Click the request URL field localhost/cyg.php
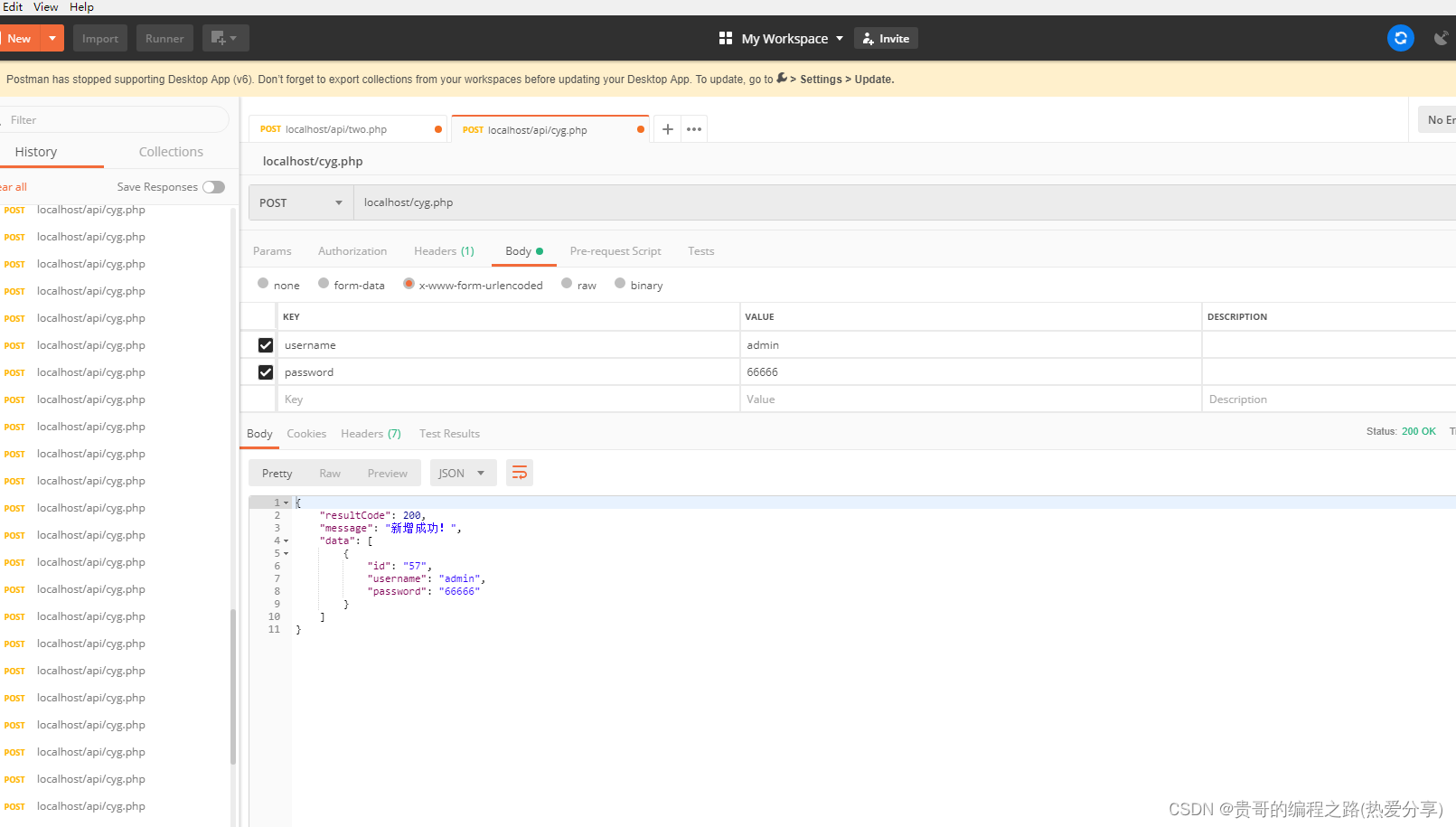This screenshot has width=1456, height=827. tap(904, 202)
